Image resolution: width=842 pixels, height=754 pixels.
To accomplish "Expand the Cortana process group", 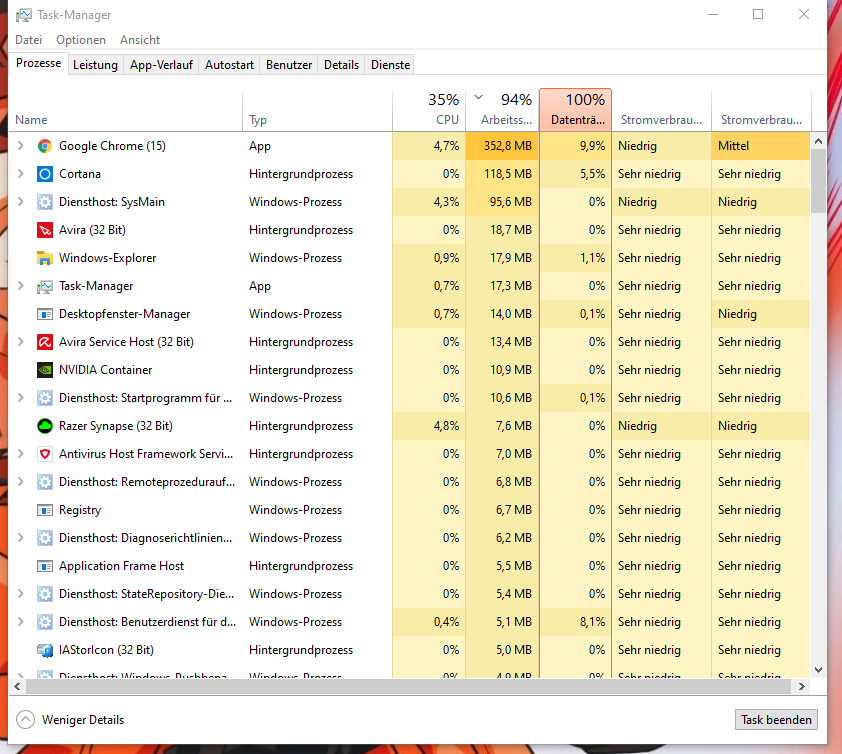I will [x=20, y=173].
